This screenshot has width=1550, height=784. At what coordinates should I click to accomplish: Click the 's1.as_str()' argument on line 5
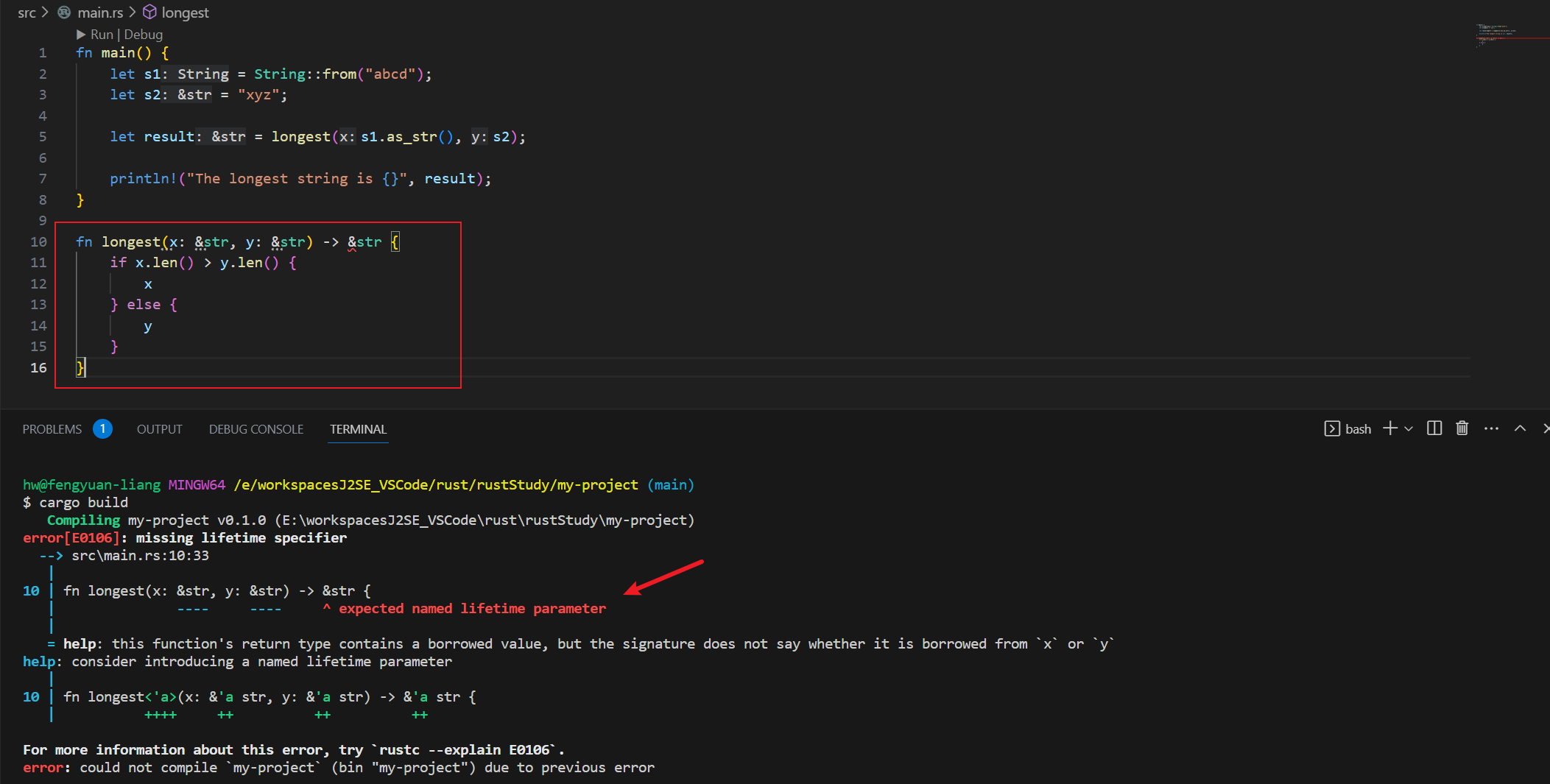point(407,137)
